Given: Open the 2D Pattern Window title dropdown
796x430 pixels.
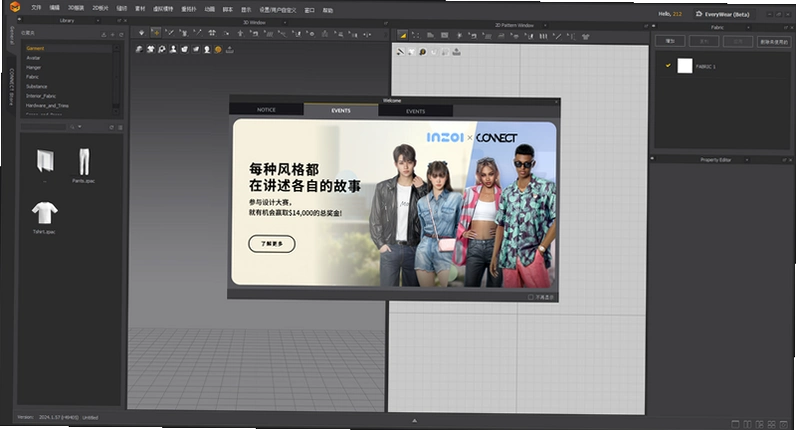Looking at the screenshot, I should 545,25.
